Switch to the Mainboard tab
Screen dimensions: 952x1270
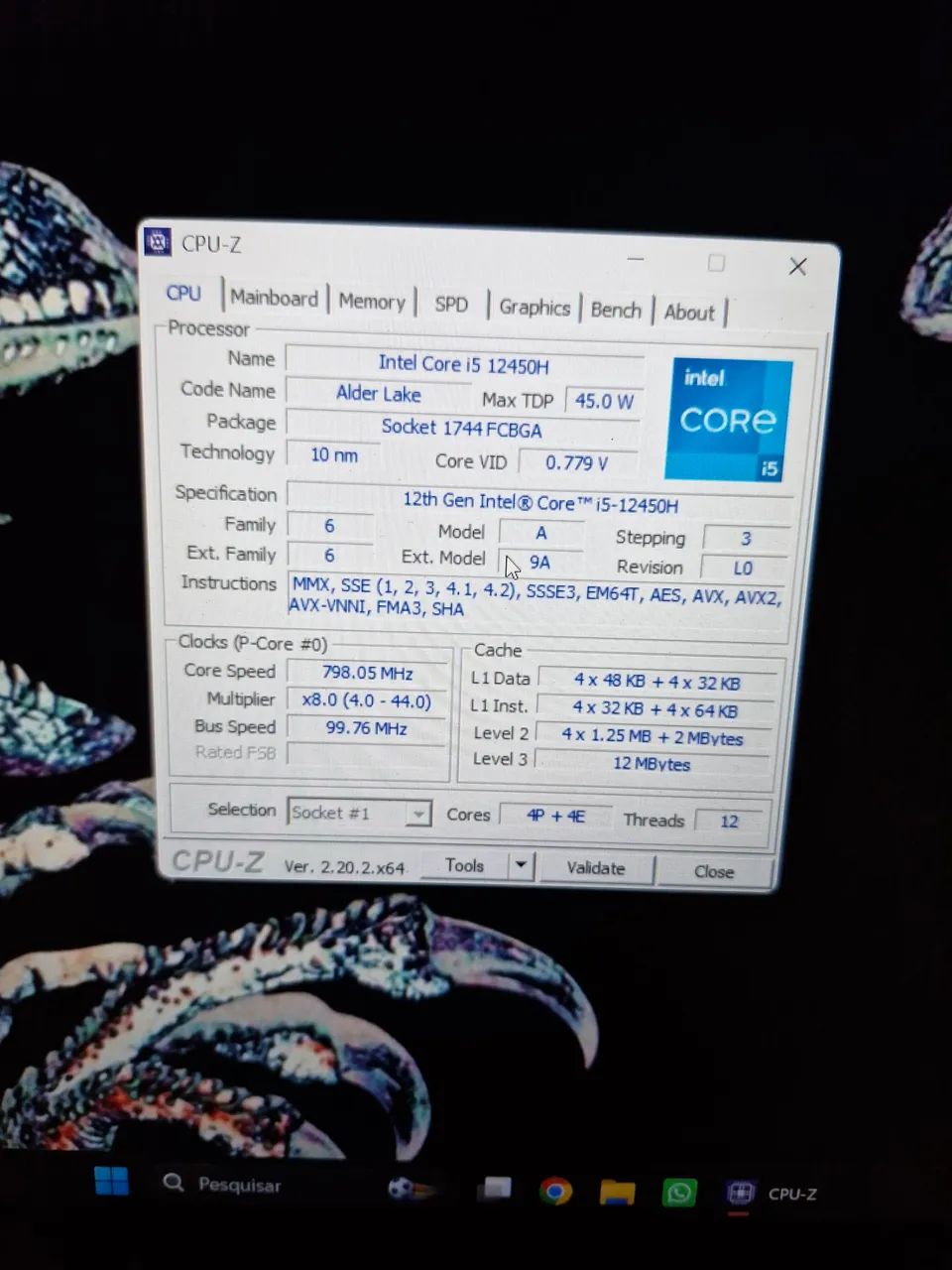pos(274,298)
